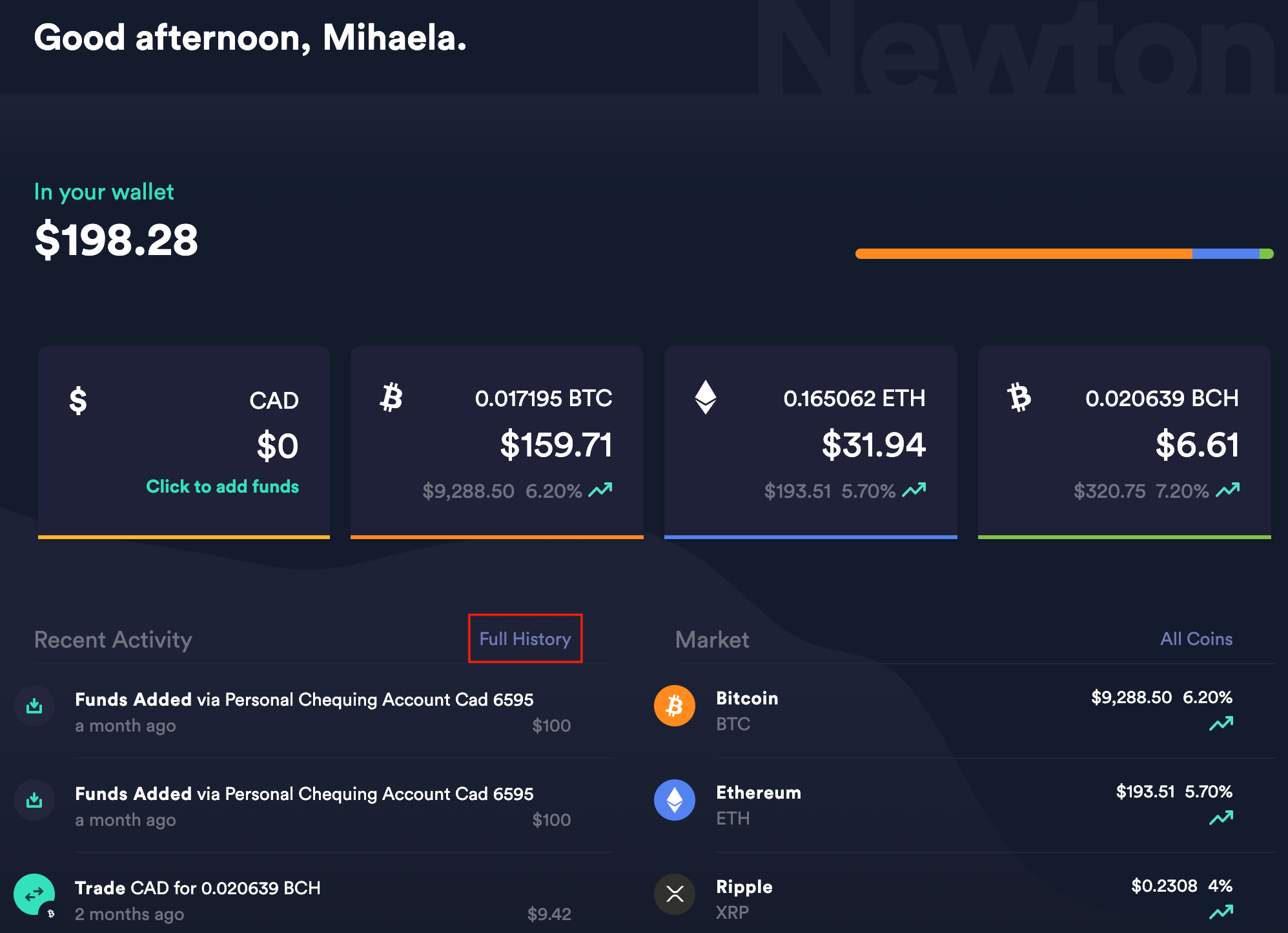
Task: Click total wallet balance $198.28
Action: (116, 240)
